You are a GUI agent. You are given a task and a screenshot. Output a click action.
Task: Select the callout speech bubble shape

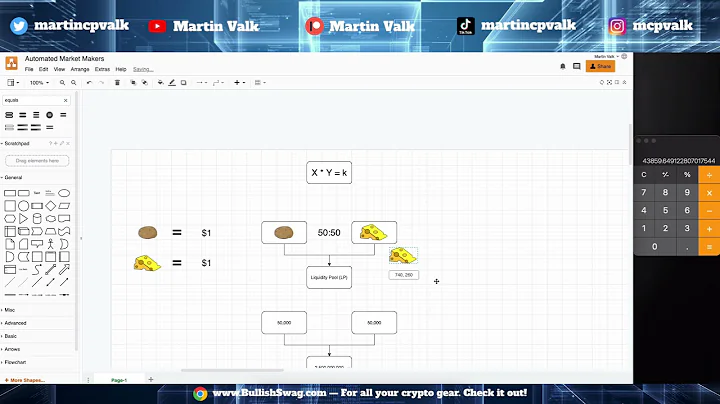37,244
